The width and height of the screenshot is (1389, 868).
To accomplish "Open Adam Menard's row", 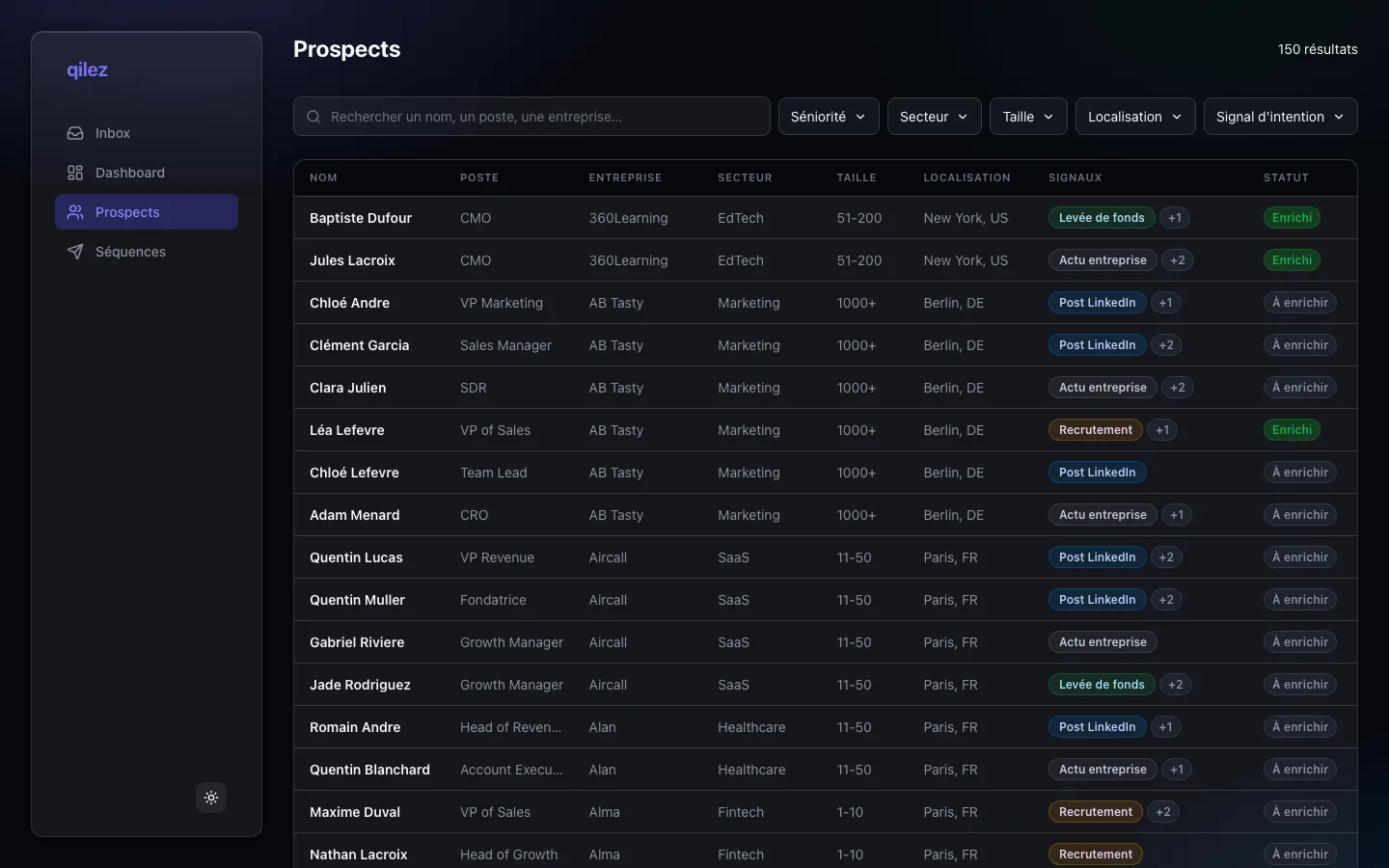I will coord(826,515).
